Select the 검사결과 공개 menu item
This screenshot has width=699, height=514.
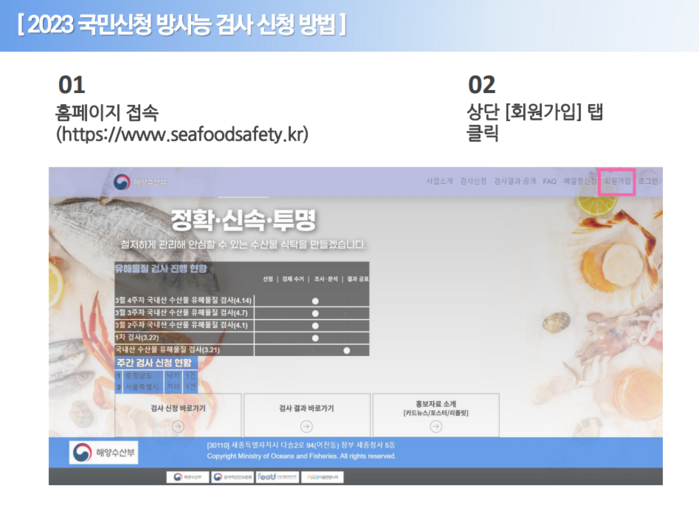tap(515, 181)
